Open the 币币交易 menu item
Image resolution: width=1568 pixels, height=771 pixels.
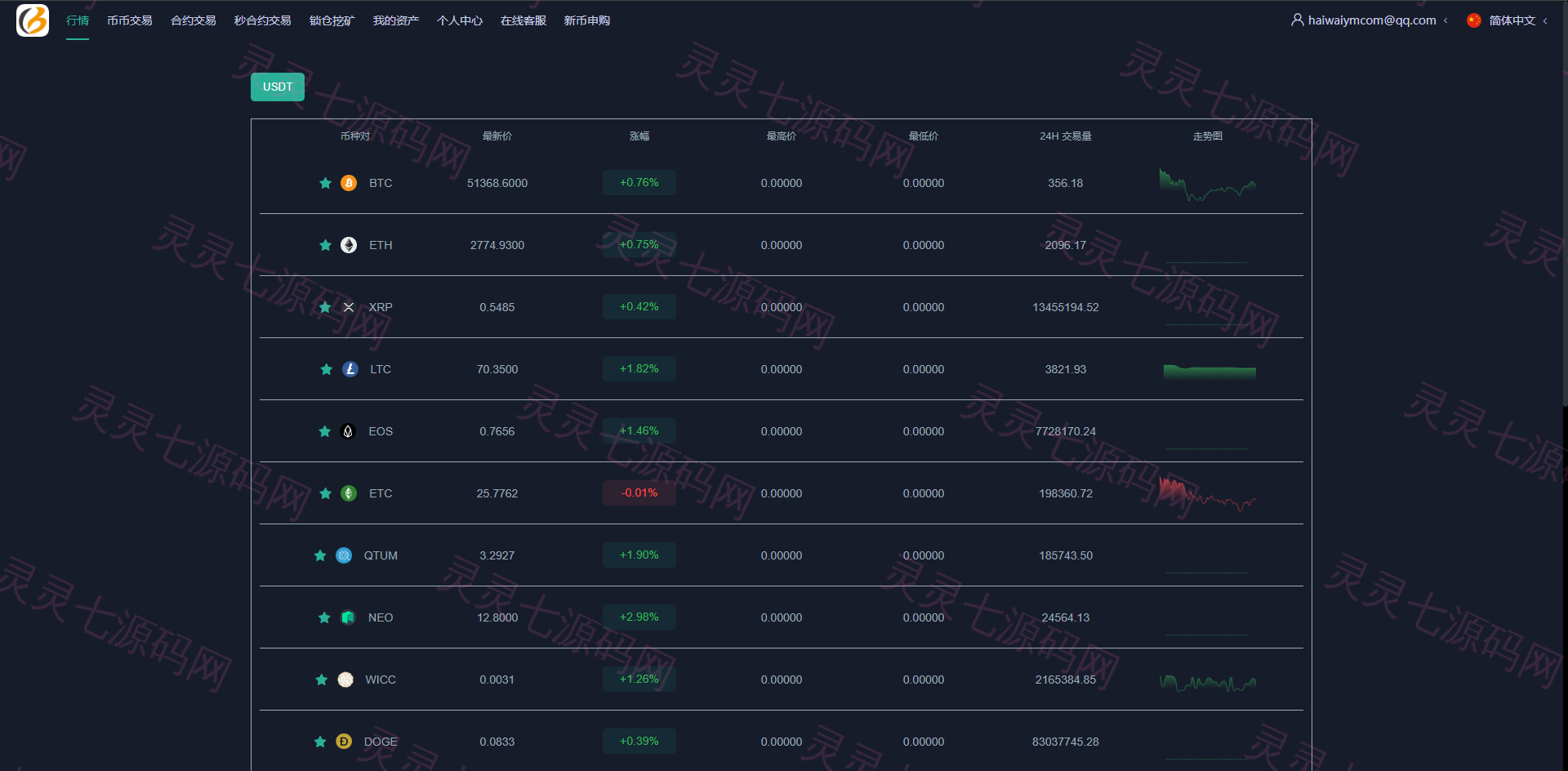pos(130,20)
